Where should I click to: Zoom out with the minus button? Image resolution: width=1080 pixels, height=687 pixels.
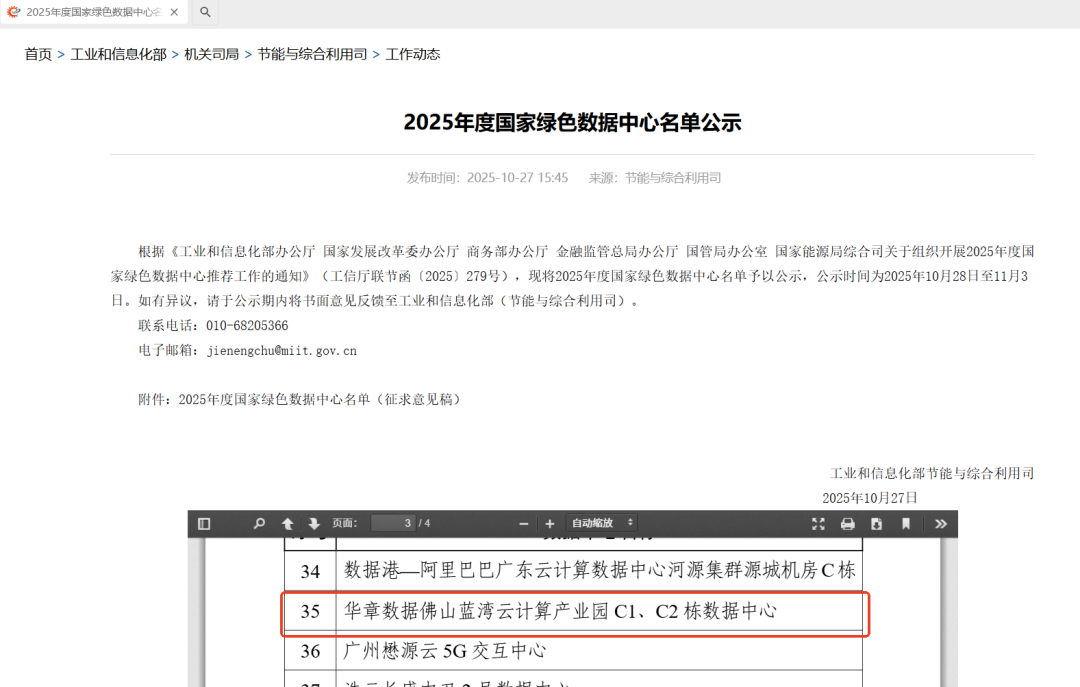click(523, 524)
